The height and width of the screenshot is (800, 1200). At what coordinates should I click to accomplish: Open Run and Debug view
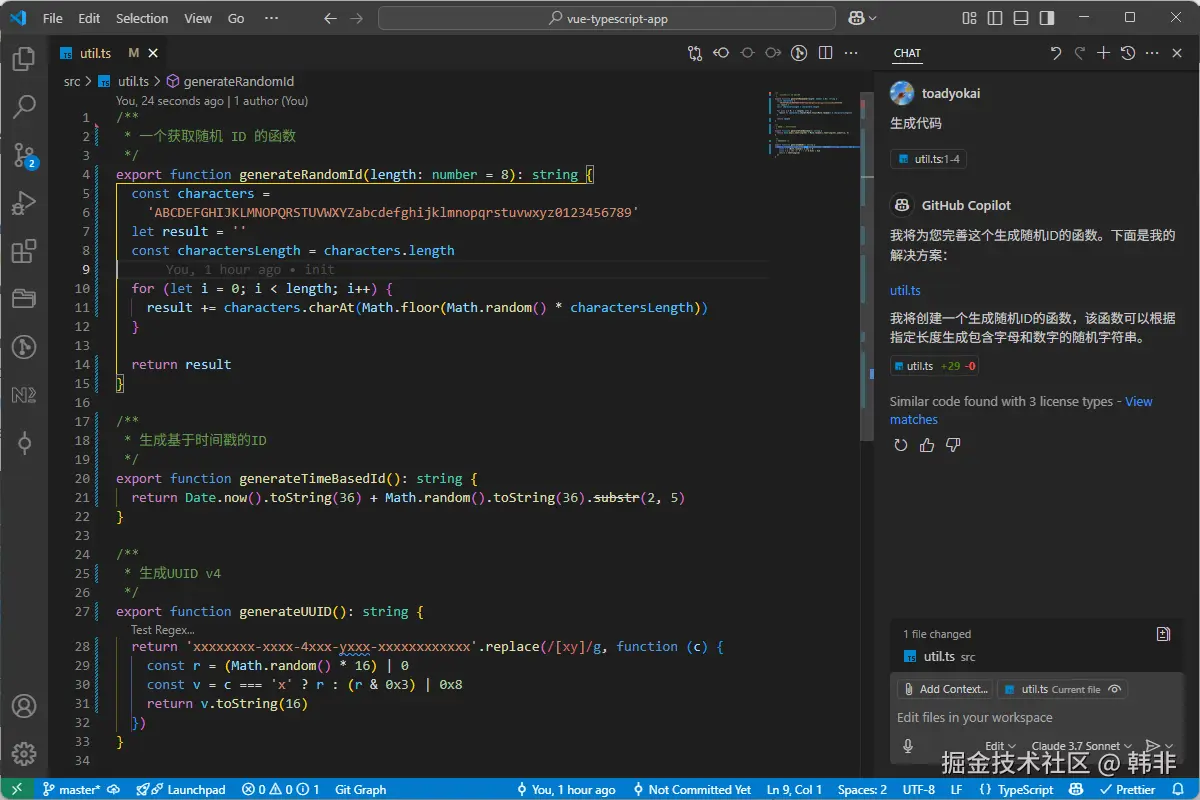click(24, 203)
